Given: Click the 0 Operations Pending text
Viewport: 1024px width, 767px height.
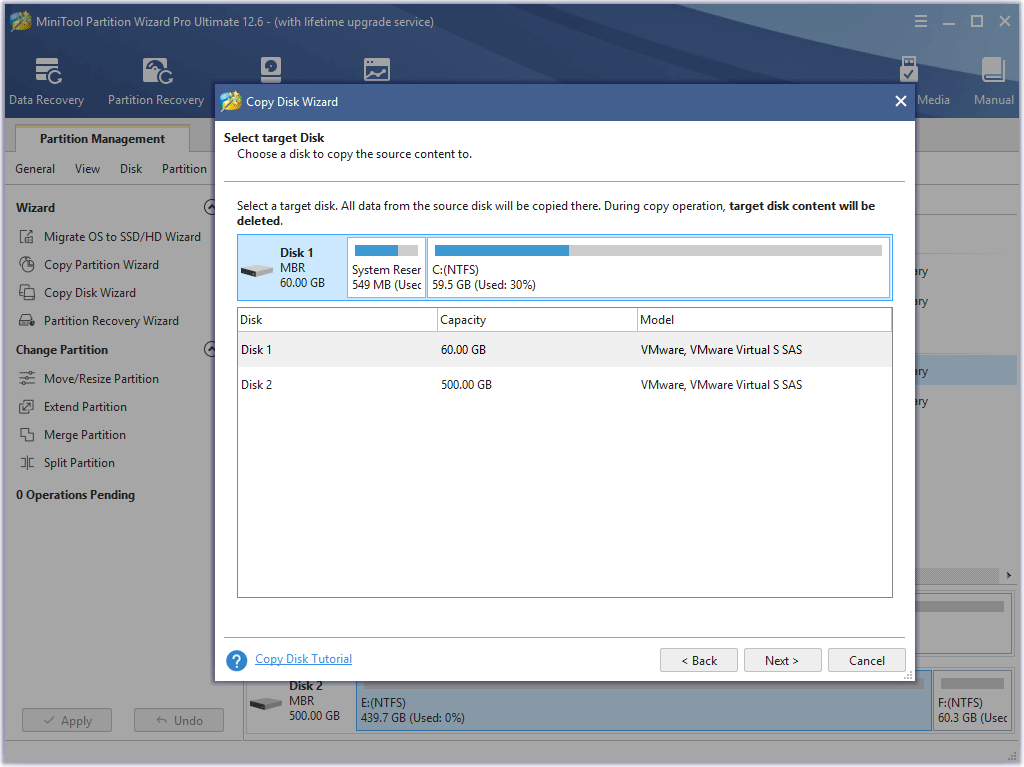Looking at the screenshot, I should click(75, 495).
